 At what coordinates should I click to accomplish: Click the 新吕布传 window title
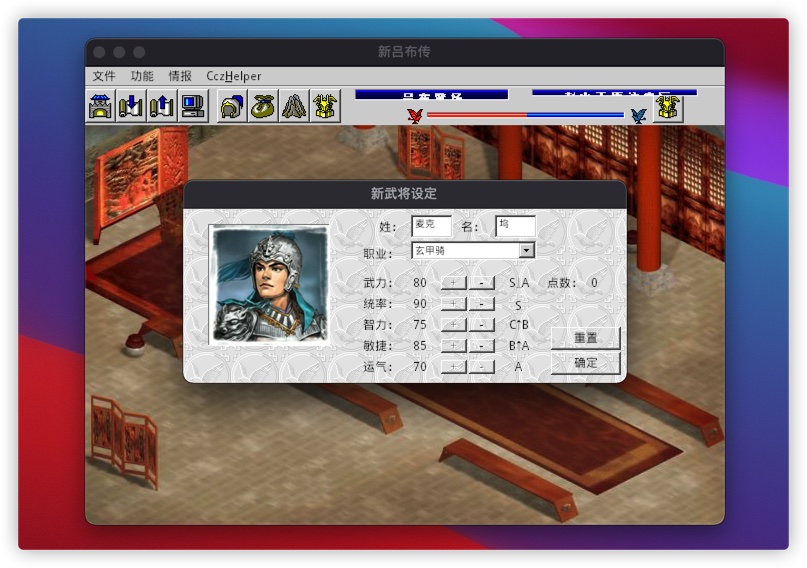click(x=404, y=51)
